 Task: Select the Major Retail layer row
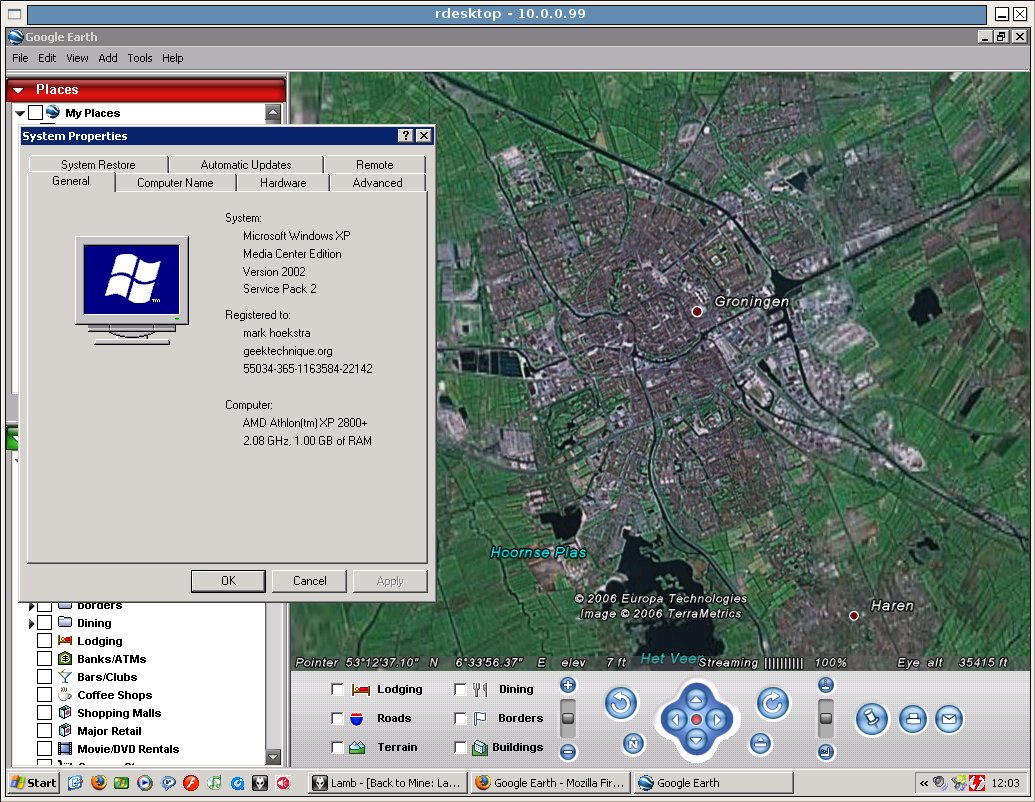point(109,731)
